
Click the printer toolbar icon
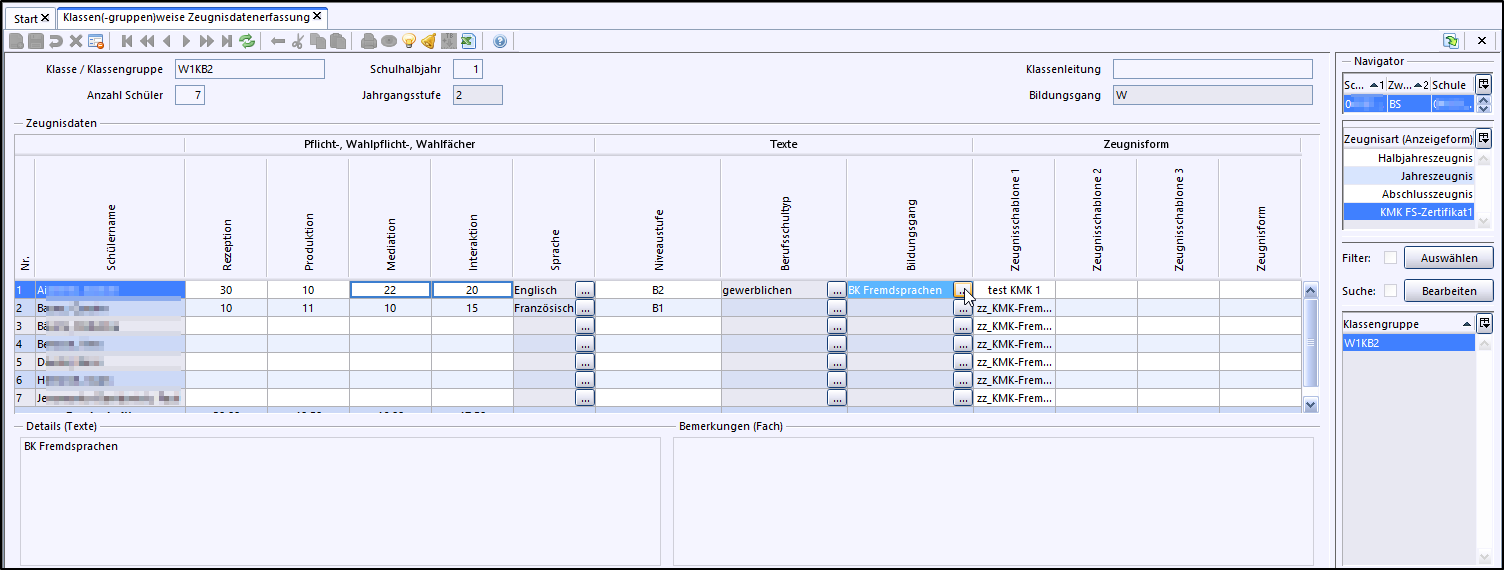[369, 41]
